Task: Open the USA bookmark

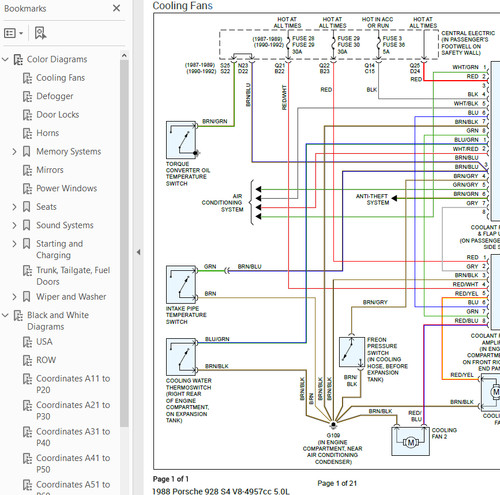Action: pos(44,342)
